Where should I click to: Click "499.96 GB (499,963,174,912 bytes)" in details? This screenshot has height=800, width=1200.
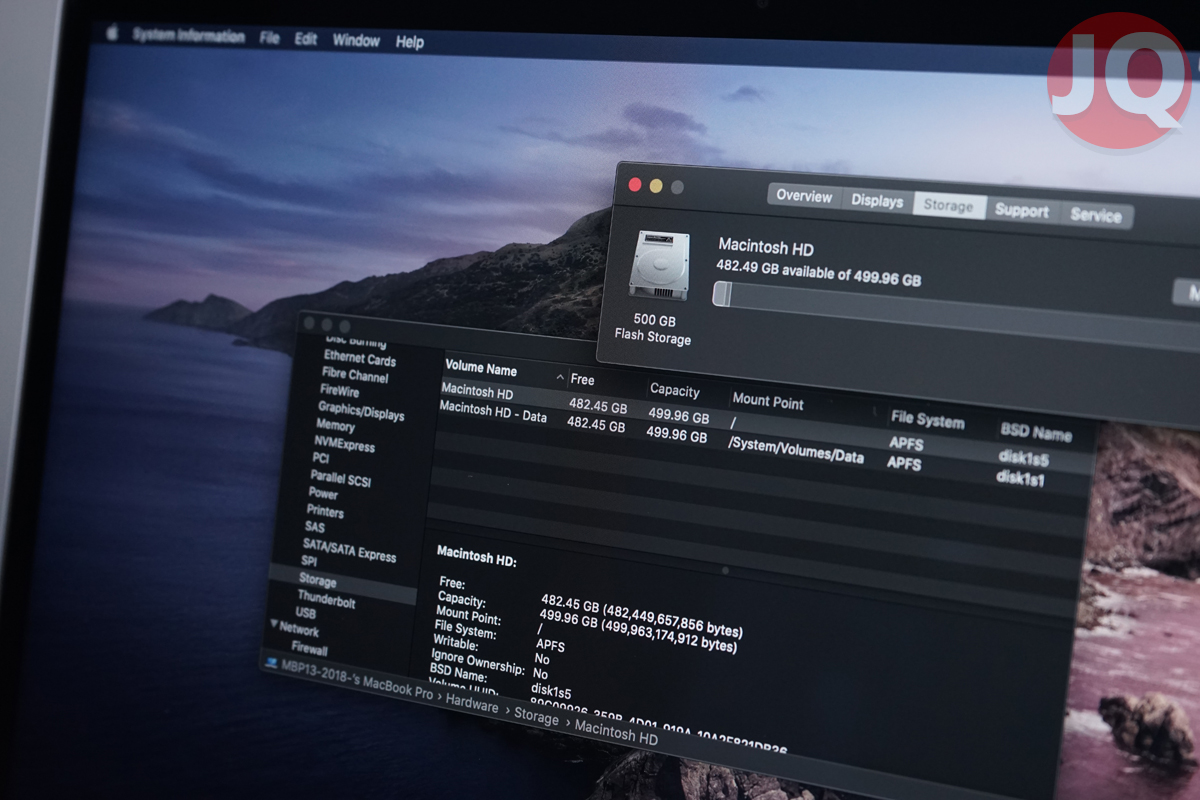638,630
